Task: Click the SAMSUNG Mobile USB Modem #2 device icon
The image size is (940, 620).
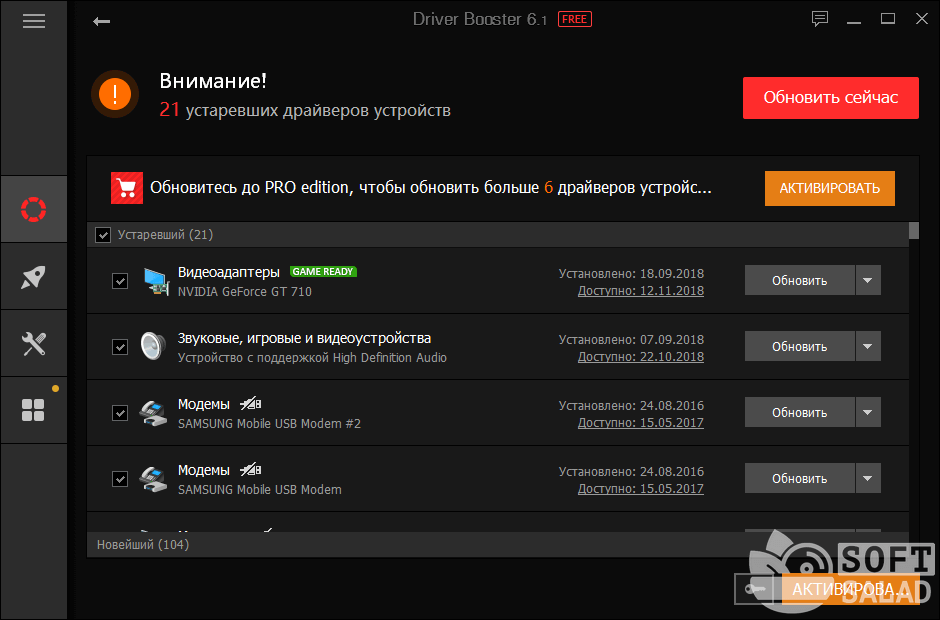Action: (x=153, y=413)
